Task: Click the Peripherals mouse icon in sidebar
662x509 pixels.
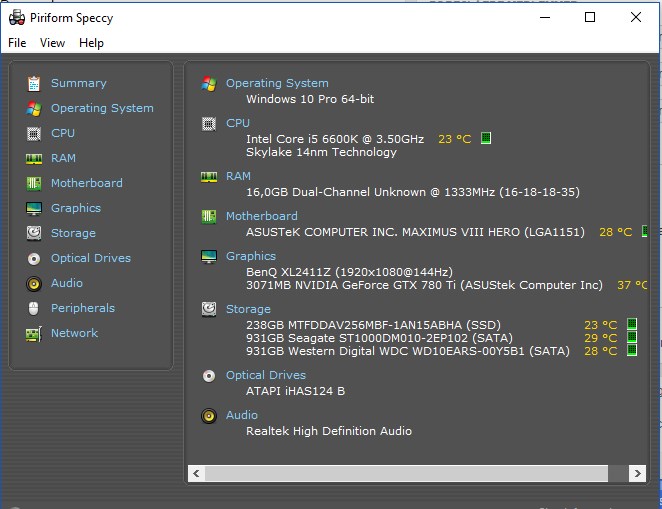Action: tap(34, 309)
